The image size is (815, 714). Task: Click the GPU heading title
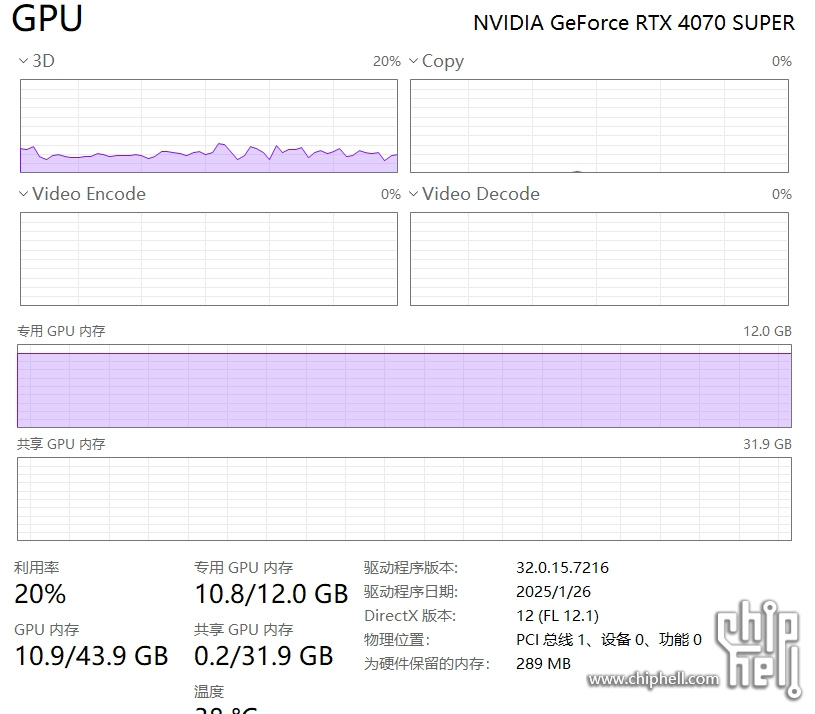pos(47,19)
